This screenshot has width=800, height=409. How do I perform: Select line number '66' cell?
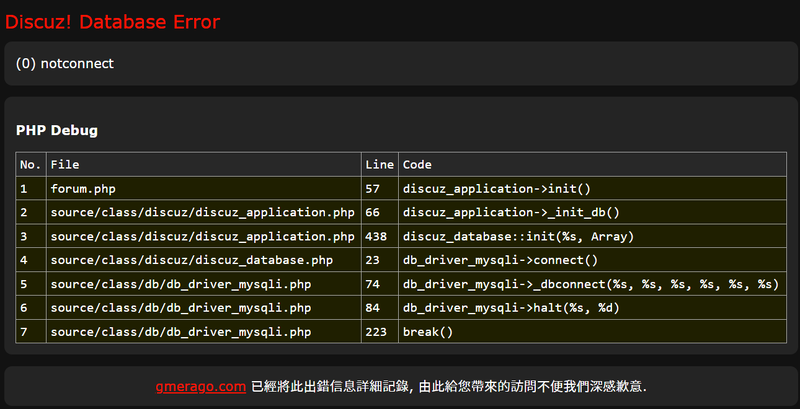tap(380, 212)
